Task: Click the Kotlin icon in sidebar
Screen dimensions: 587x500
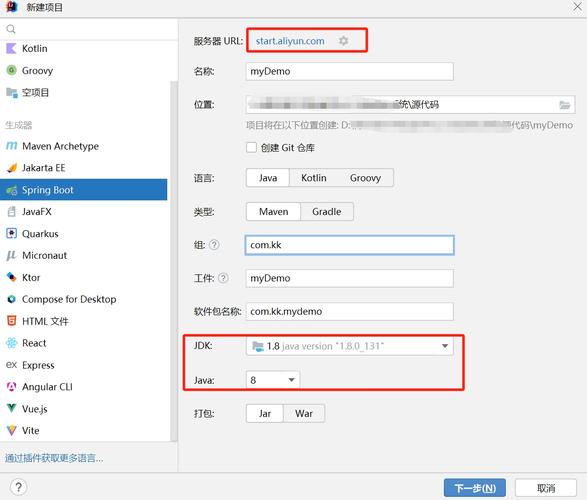Action: 12,48
